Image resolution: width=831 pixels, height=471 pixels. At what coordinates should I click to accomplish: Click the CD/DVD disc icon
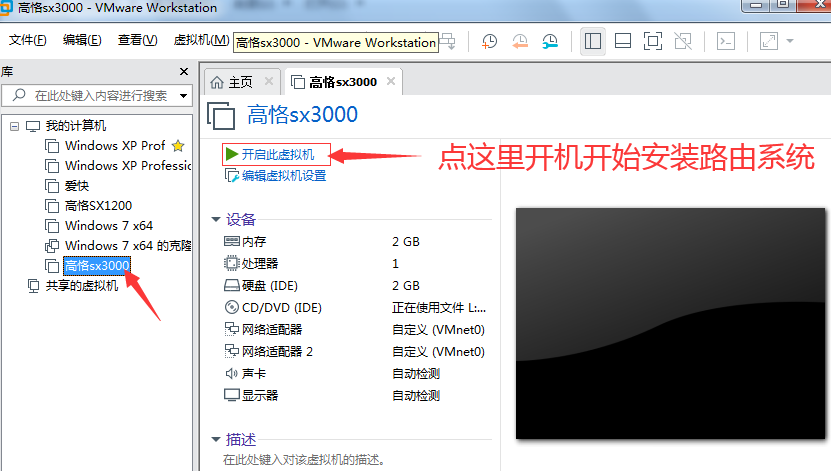pyautogui.click(x=232, y=307)
